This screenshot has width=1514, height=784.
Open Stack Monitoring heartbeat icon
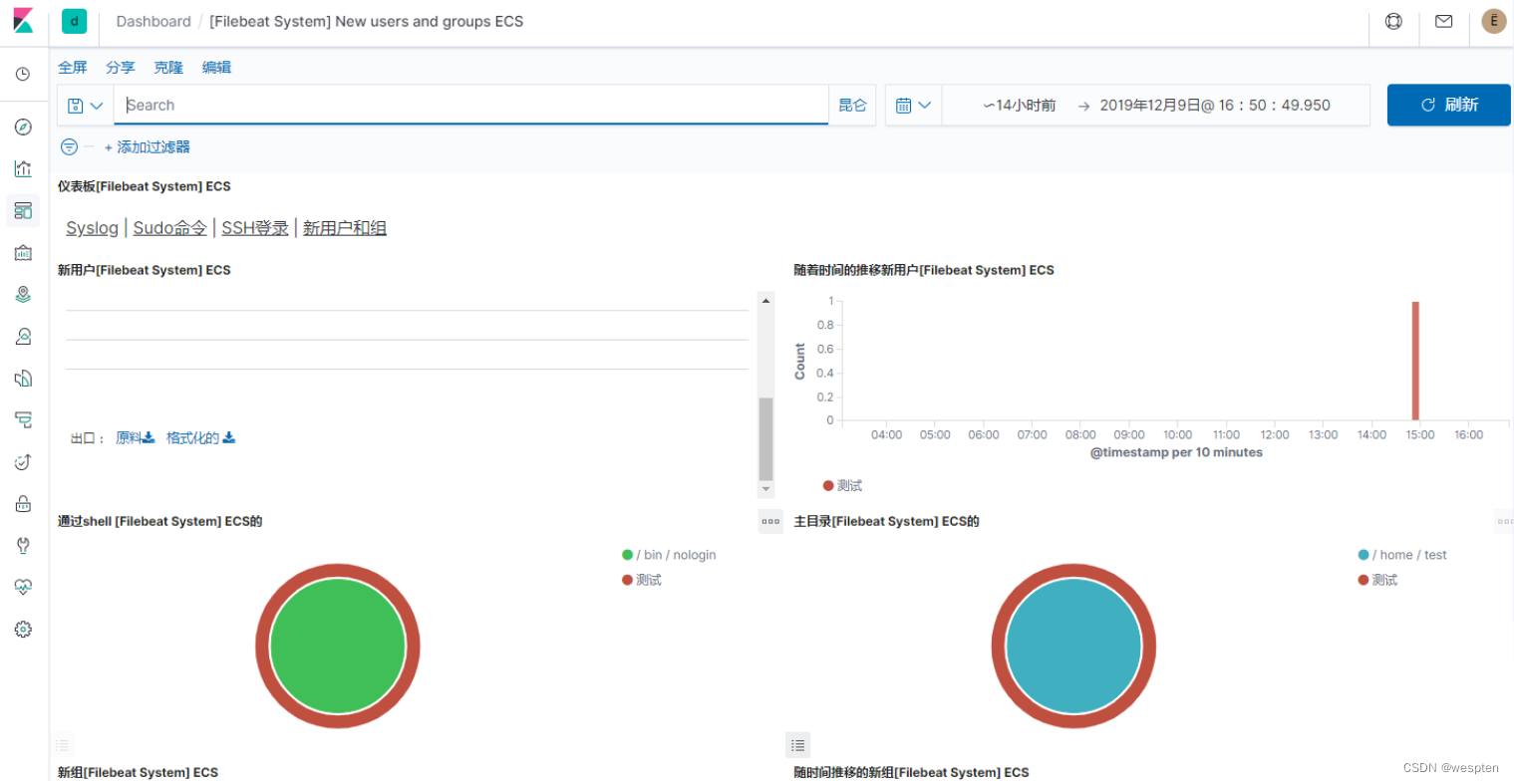pos(23,588)
